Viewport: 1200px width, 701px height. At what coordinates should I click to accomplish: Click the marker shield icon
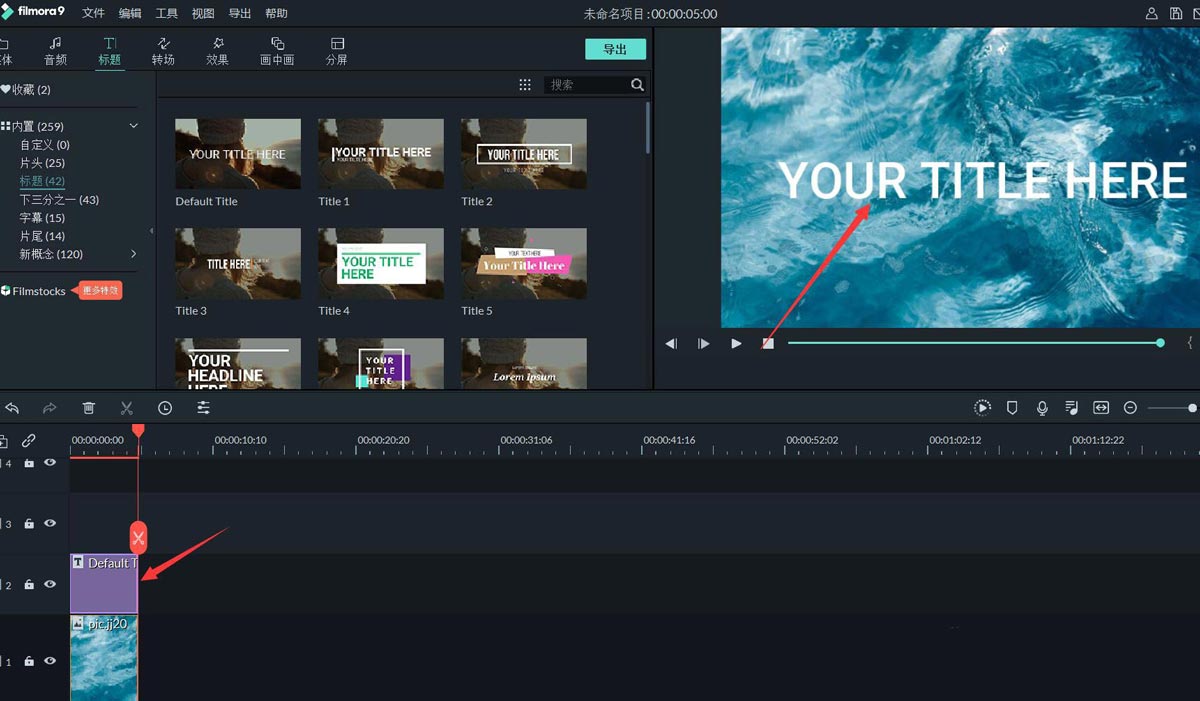pyautogui.click(x=1012, y=408)
